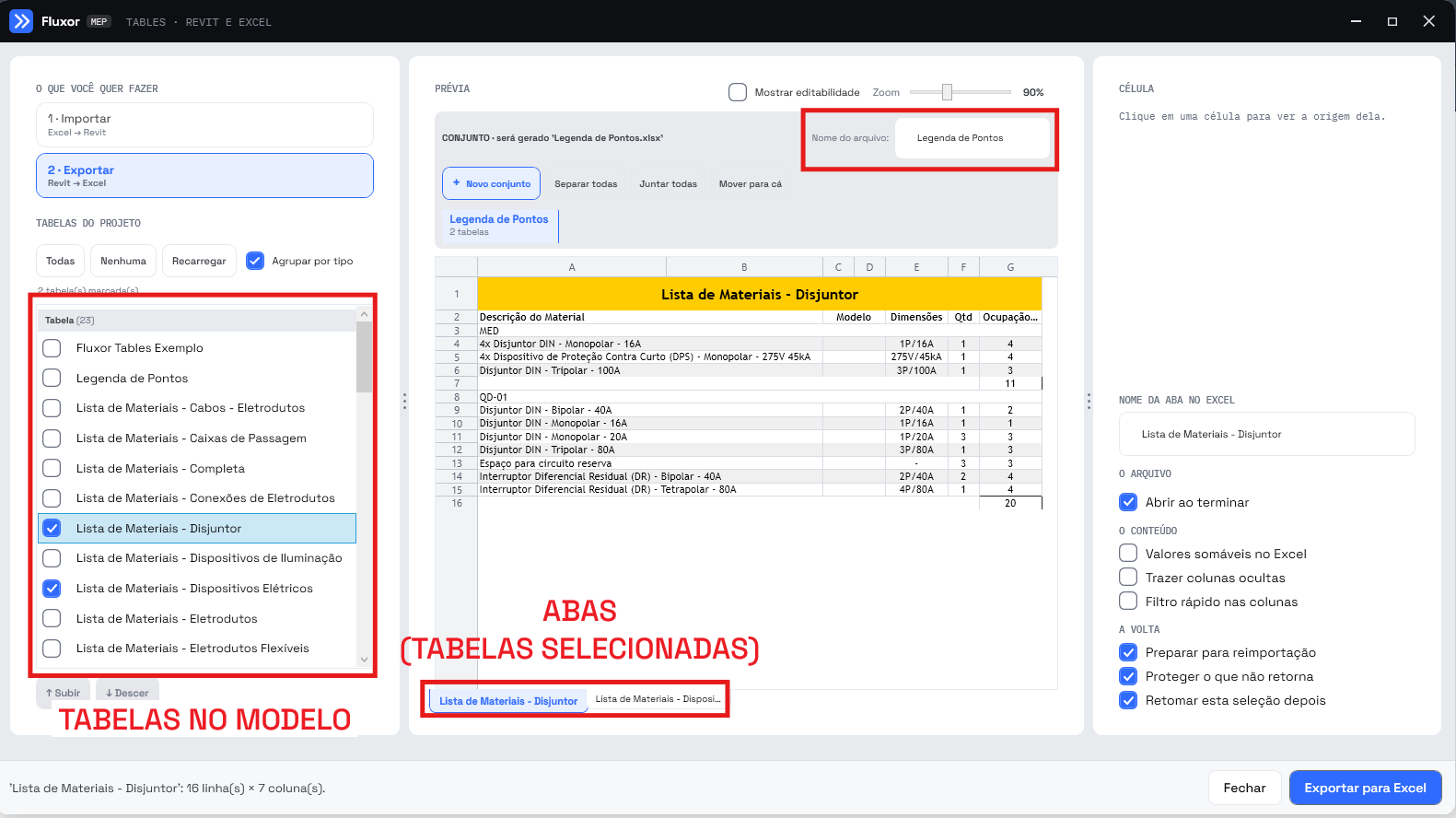Enable Filtro rápido nas colunas
Screen dimensions: 1456x818
[x=1128, y=601]
